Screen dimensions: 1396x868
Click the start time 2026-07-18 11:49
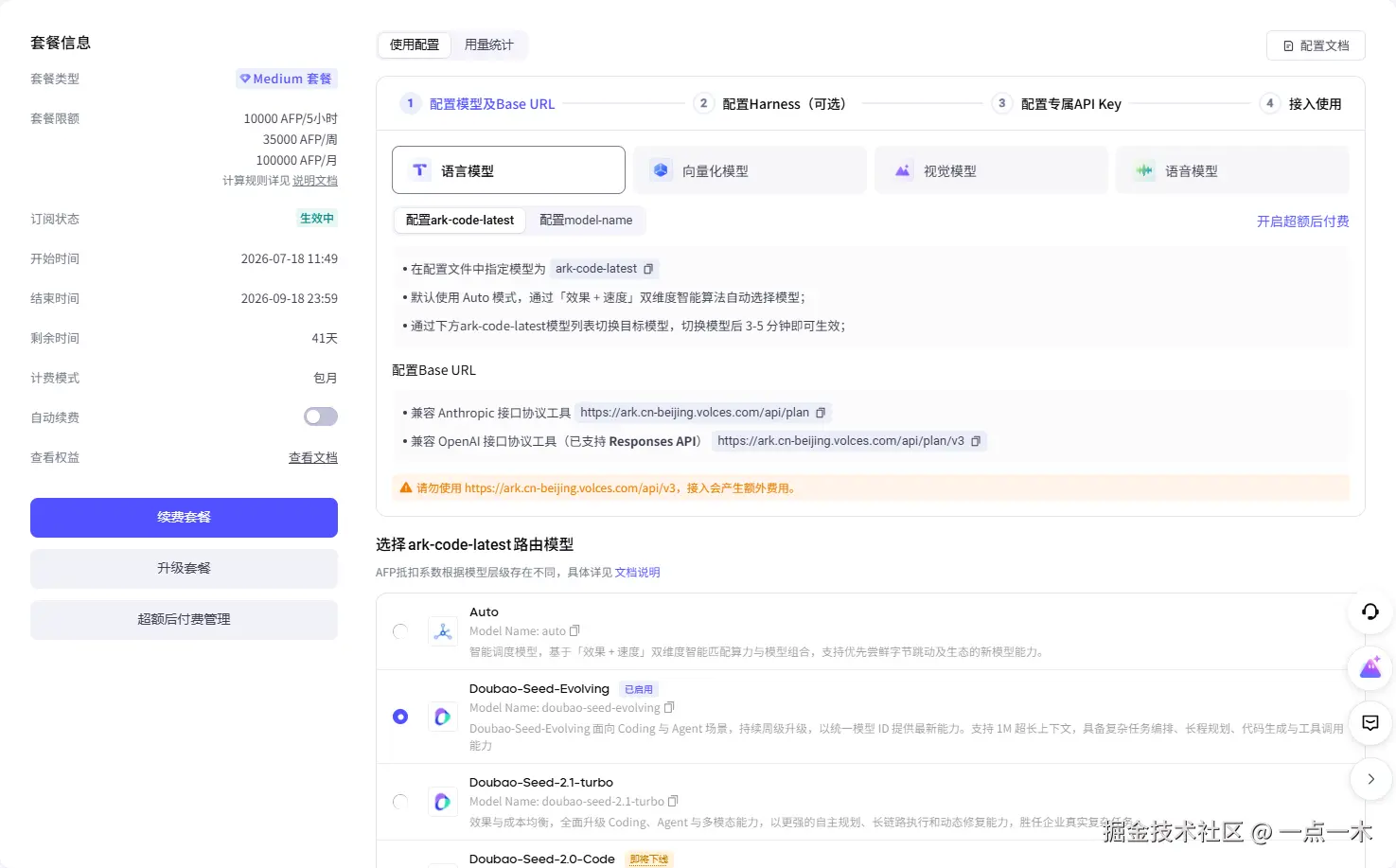[290, 258]
